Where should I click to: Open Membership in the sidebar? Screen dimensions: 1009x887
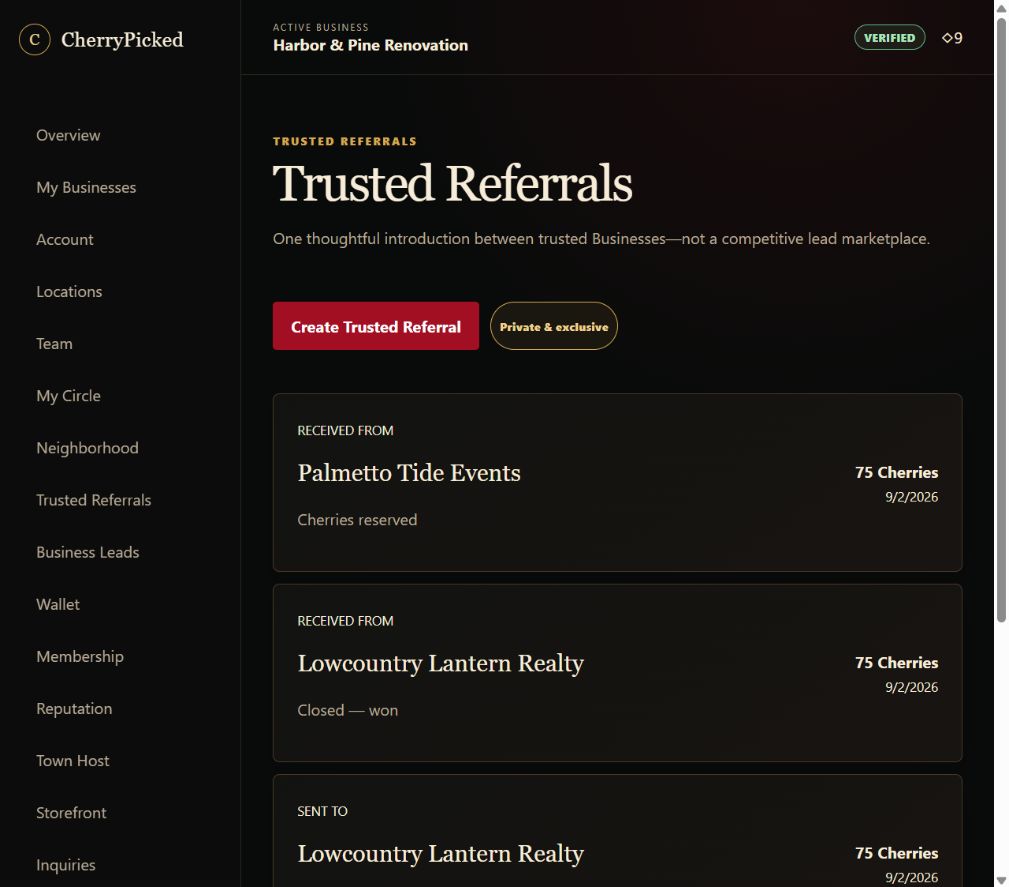coord(80,657)
